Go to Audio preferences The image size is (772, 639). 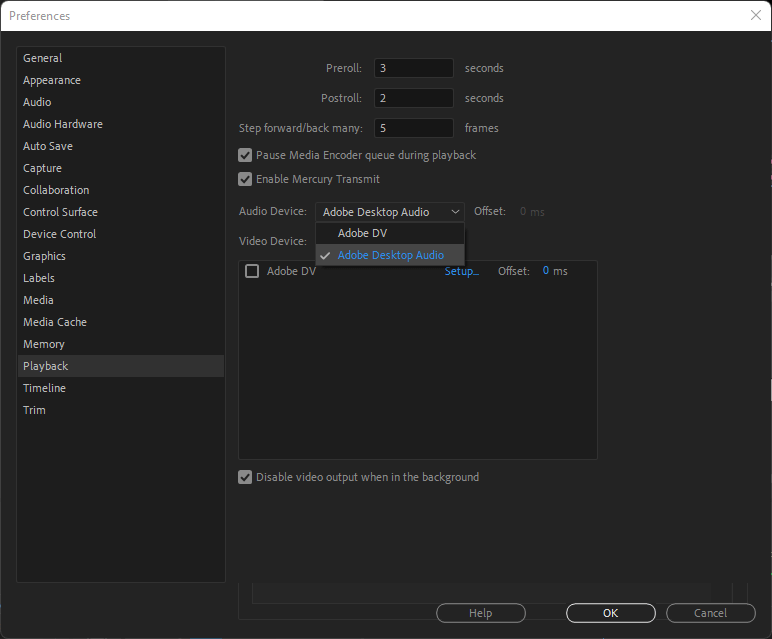point(121,102)
